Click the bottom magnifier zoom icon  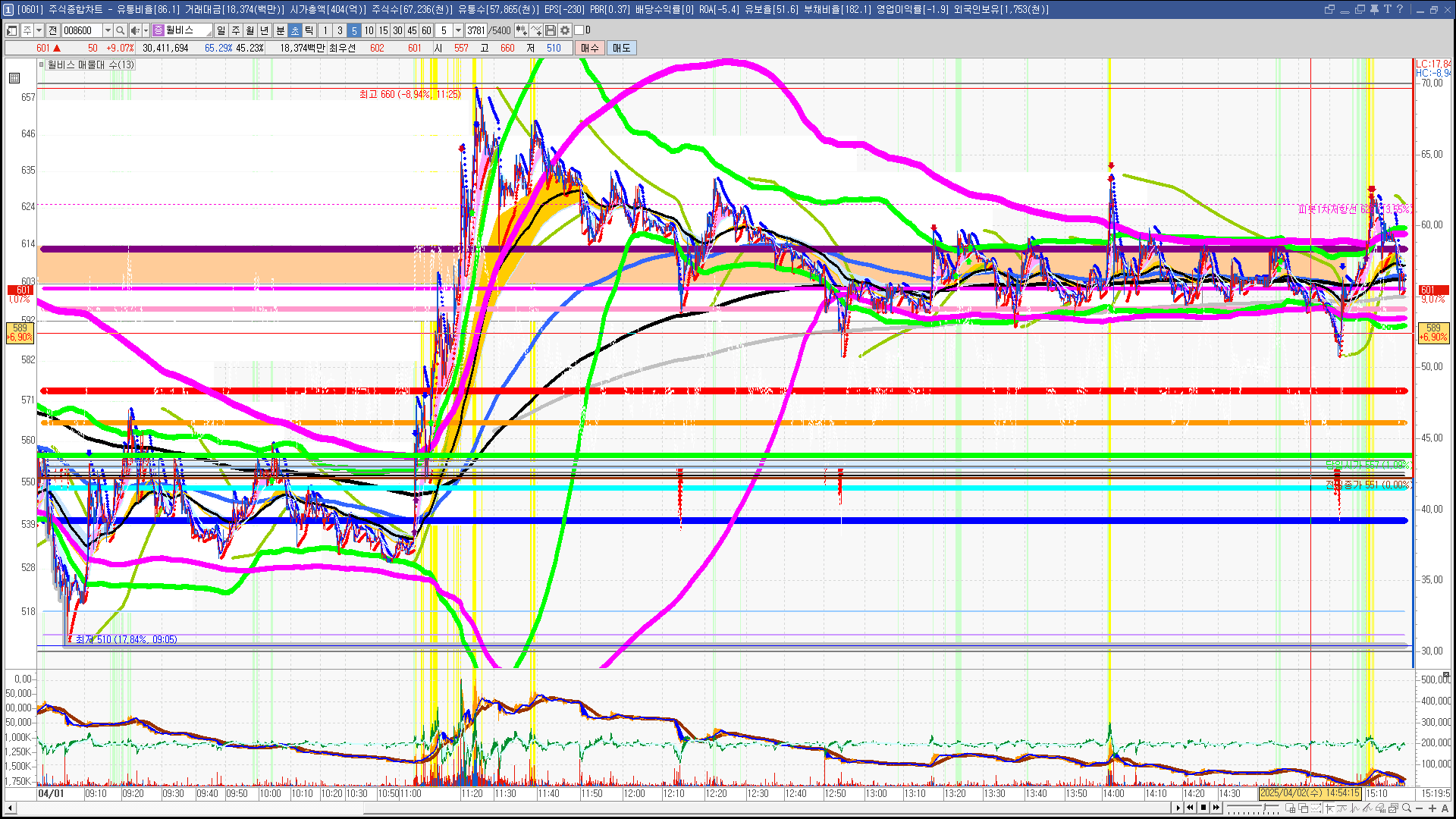[x=1407, y=808]
